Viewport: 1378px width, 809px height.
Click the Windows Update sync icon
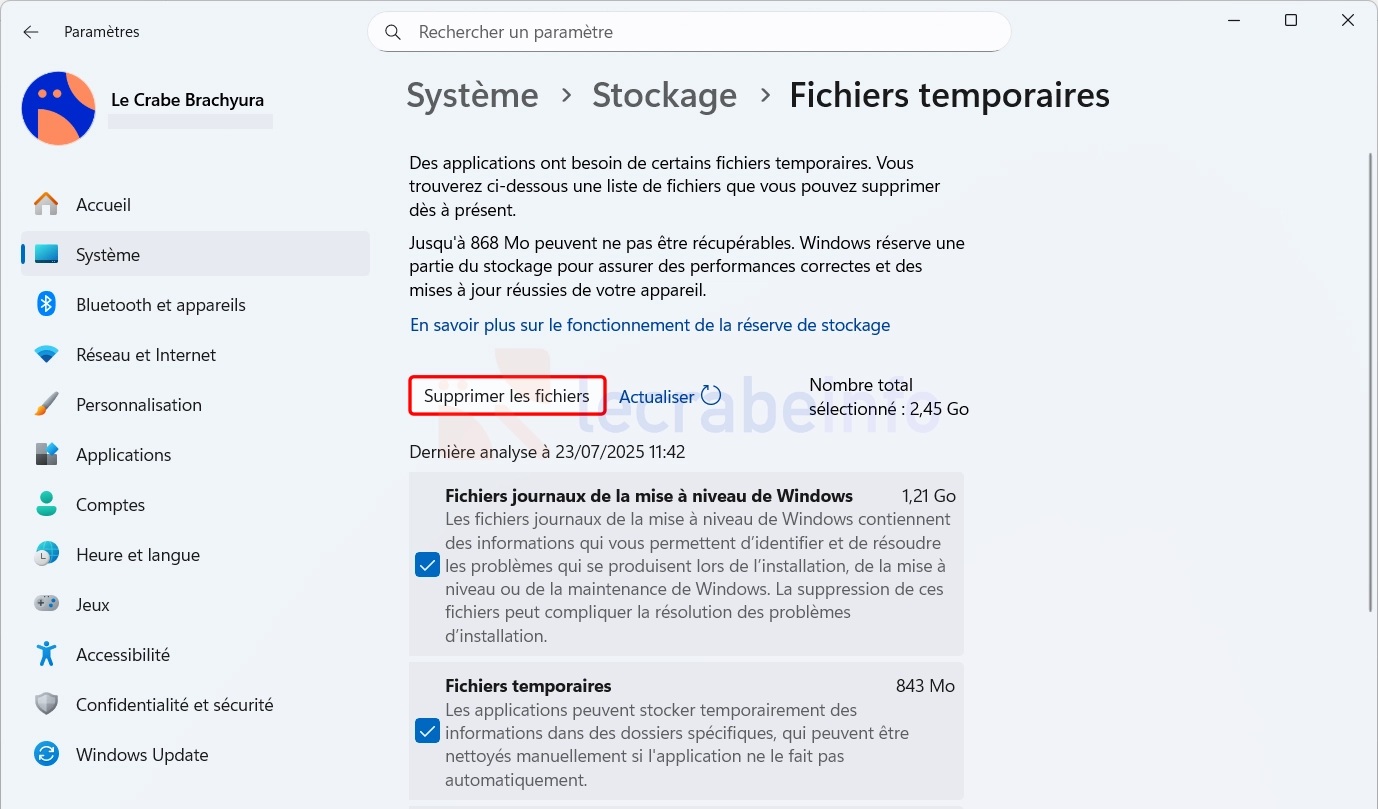coord(46,754)
